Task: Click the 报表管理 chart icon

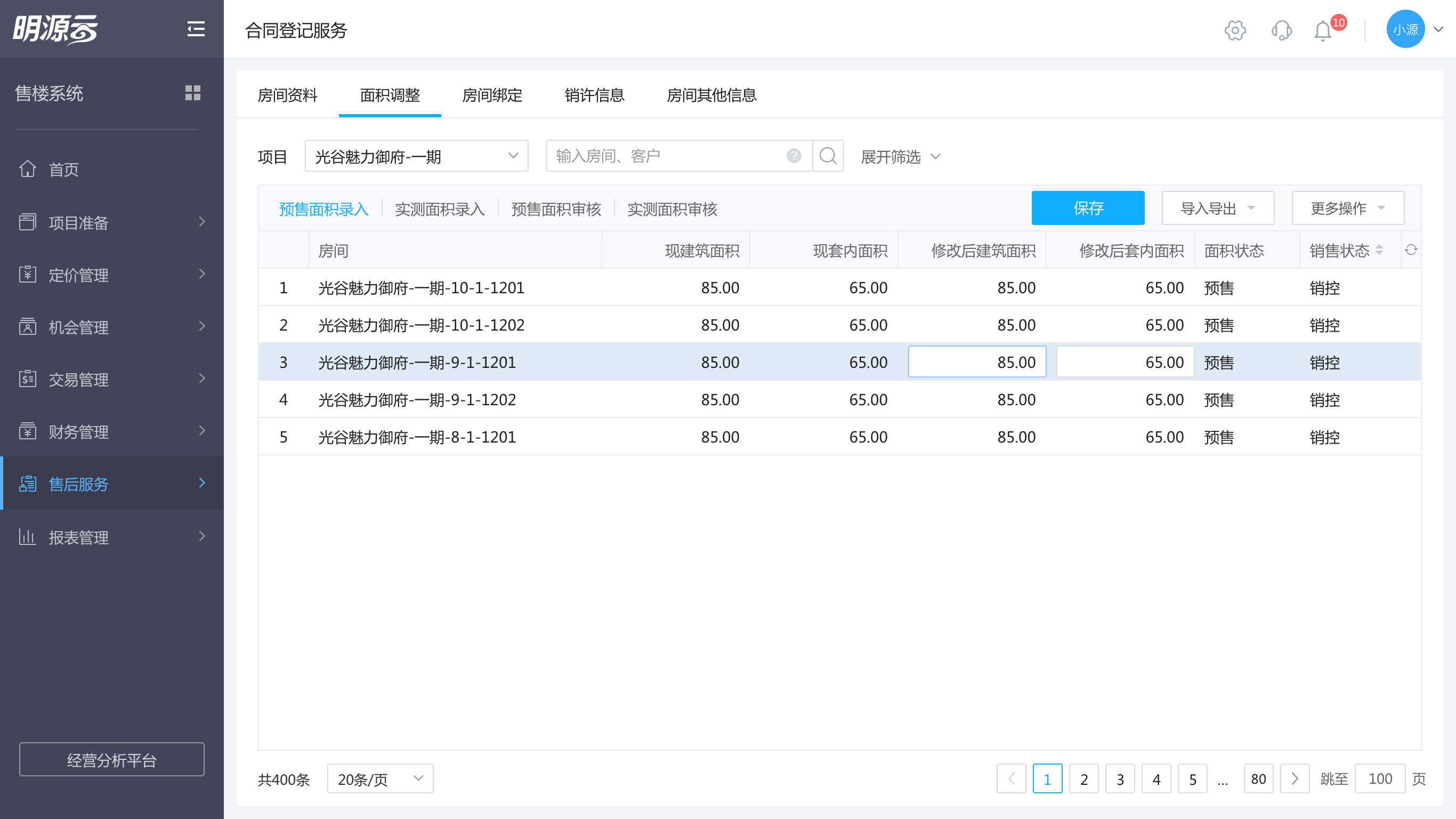Action: [x=28, y=536]
